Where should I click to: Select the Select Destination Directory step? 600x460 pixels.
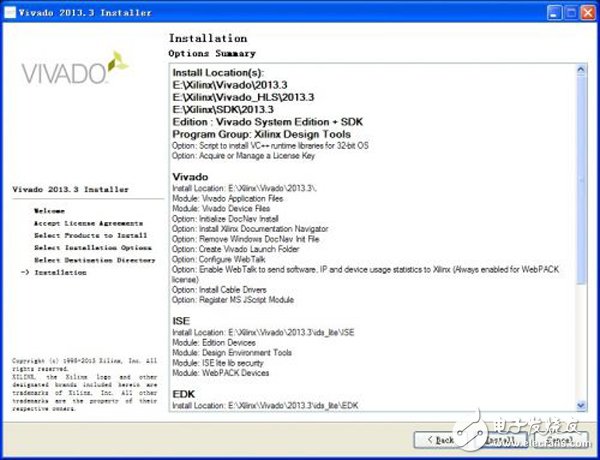(94, 259)
